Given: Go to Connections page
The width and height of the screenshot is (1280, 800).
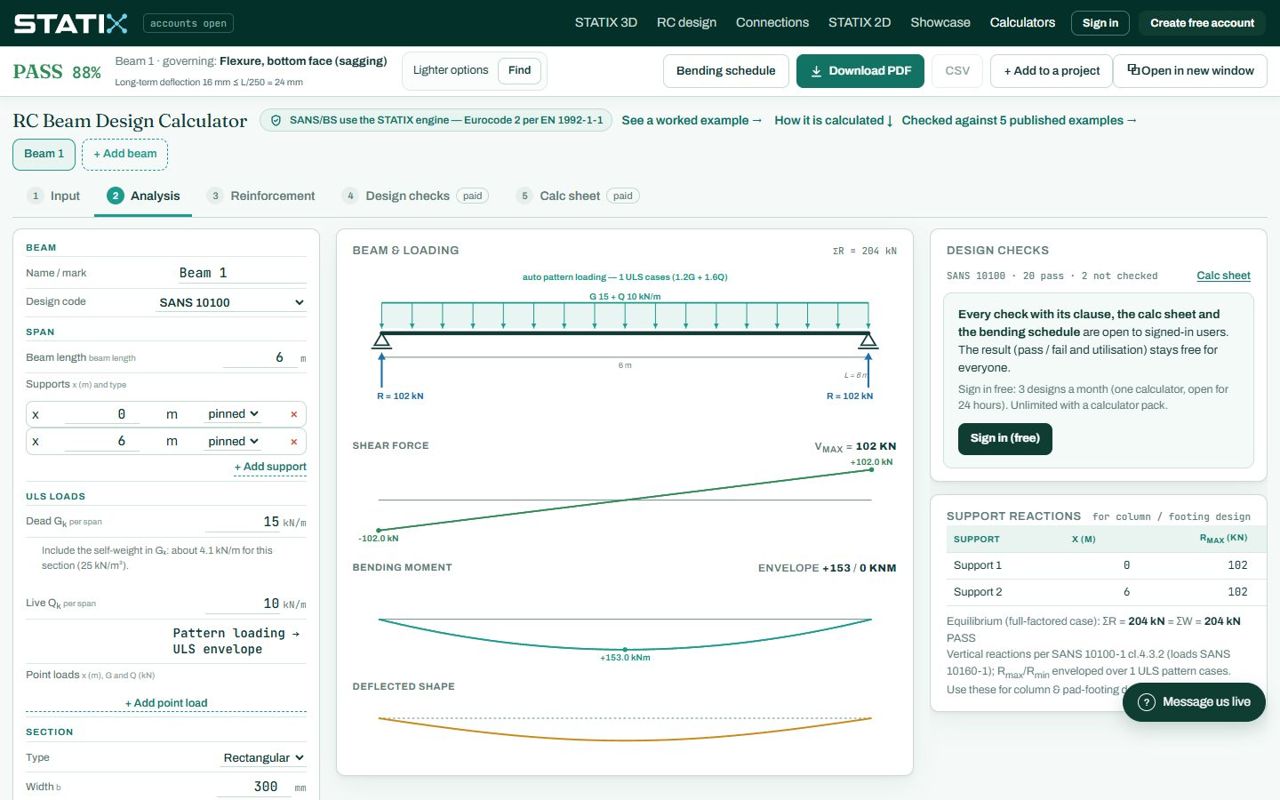Looking at the screenshot, I should 772,23.
